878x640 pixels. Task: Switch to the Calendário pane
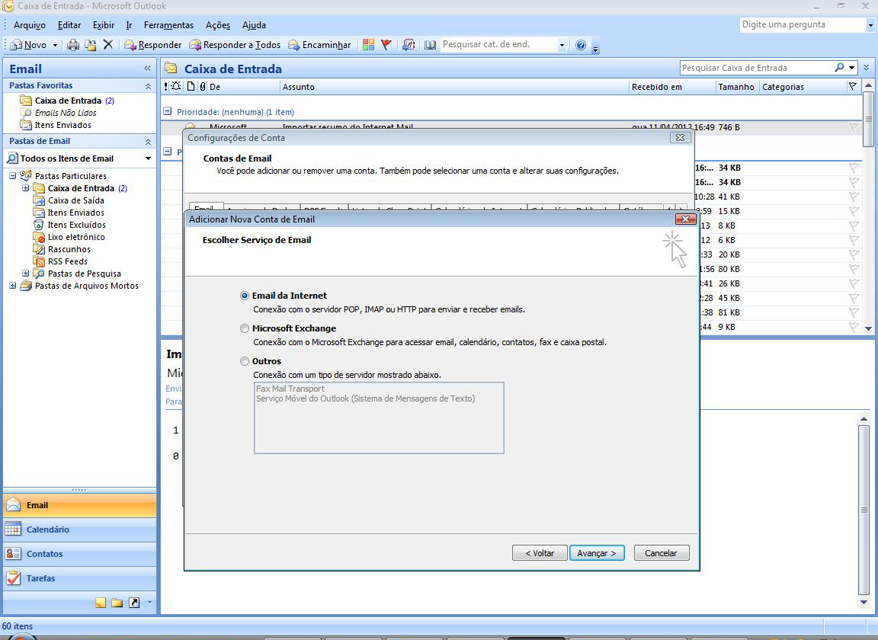click(x=80, y=529)
